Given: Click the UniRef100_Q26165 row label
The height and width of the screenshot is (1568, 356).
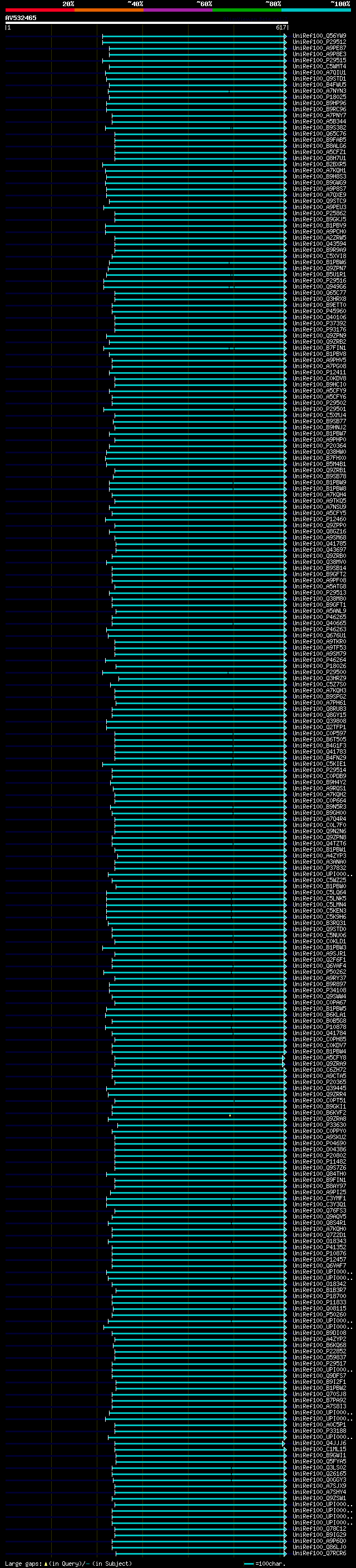Looking at the screenshot, I should pos(319,1473).
